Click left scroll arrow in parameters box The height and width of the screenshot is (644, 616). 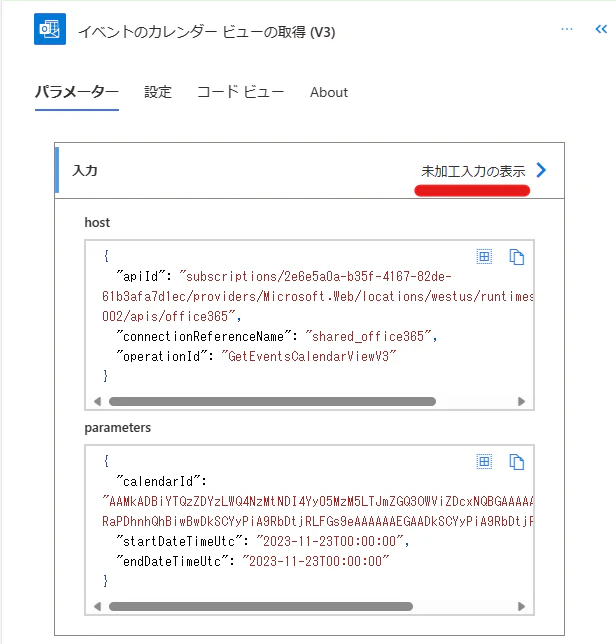click(97, 606)
